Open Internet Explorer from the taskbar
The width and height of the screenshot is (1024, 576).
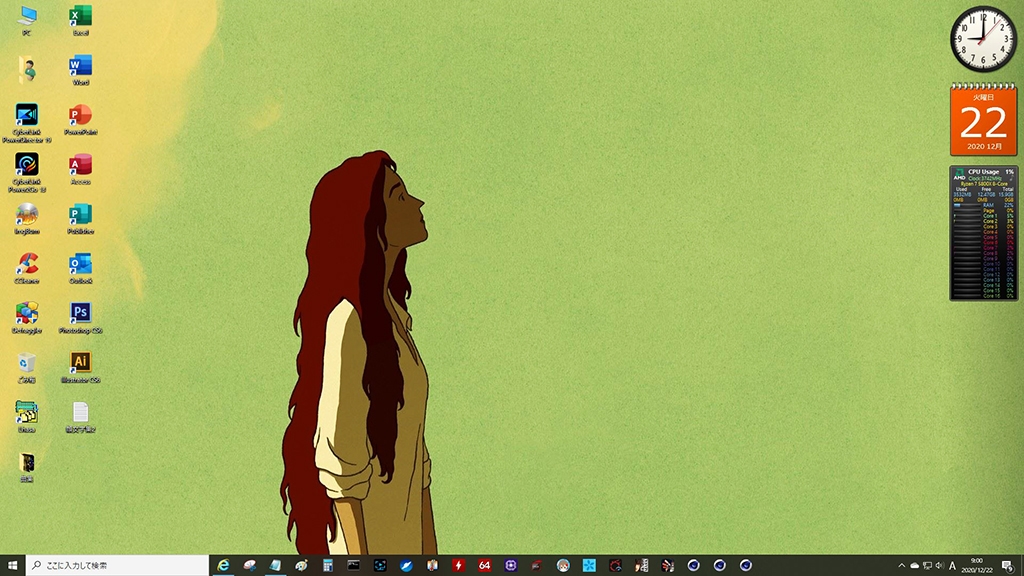224,566
